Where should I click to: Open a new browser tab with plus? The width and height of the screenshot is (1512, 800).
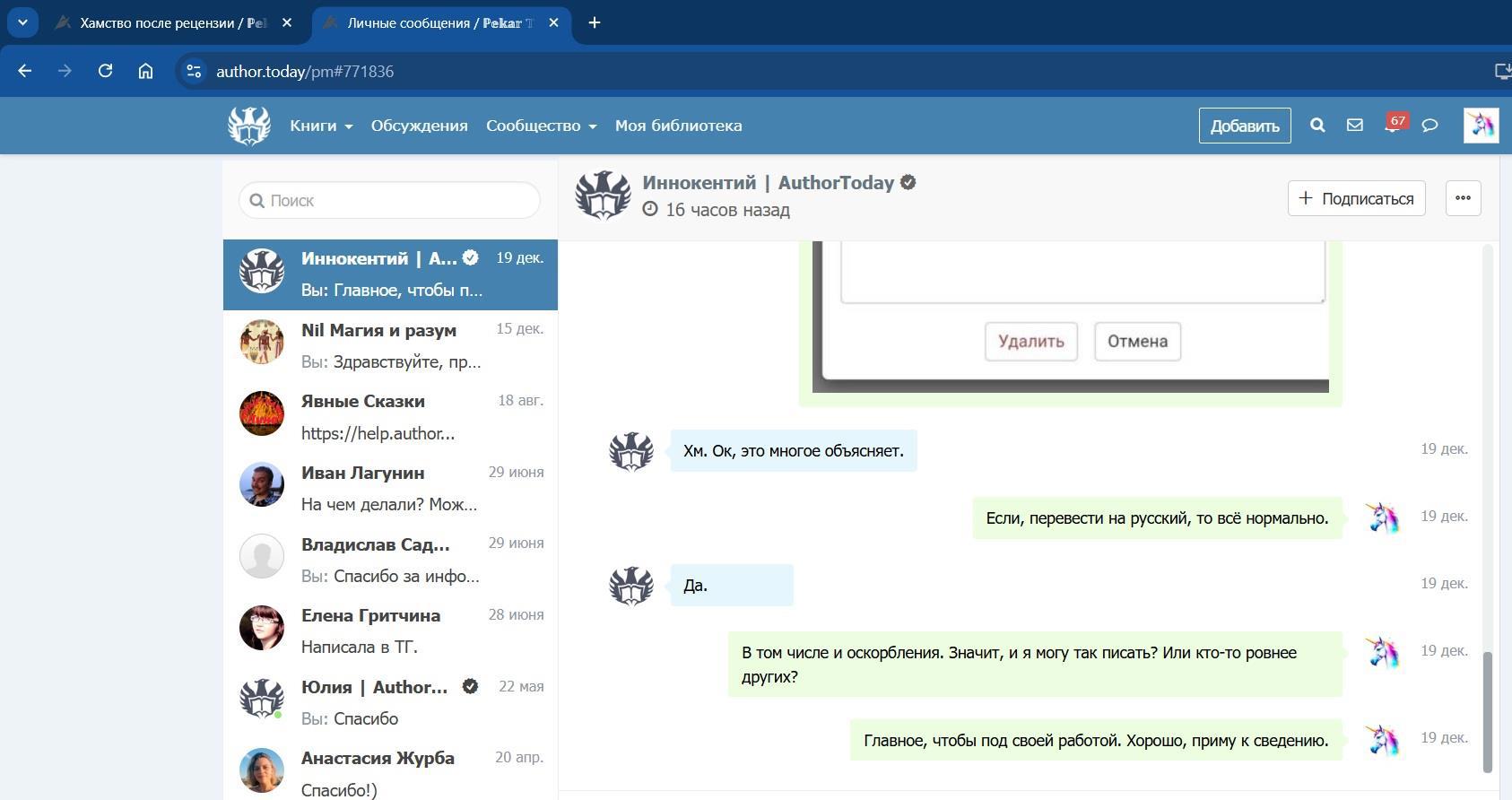595,22
